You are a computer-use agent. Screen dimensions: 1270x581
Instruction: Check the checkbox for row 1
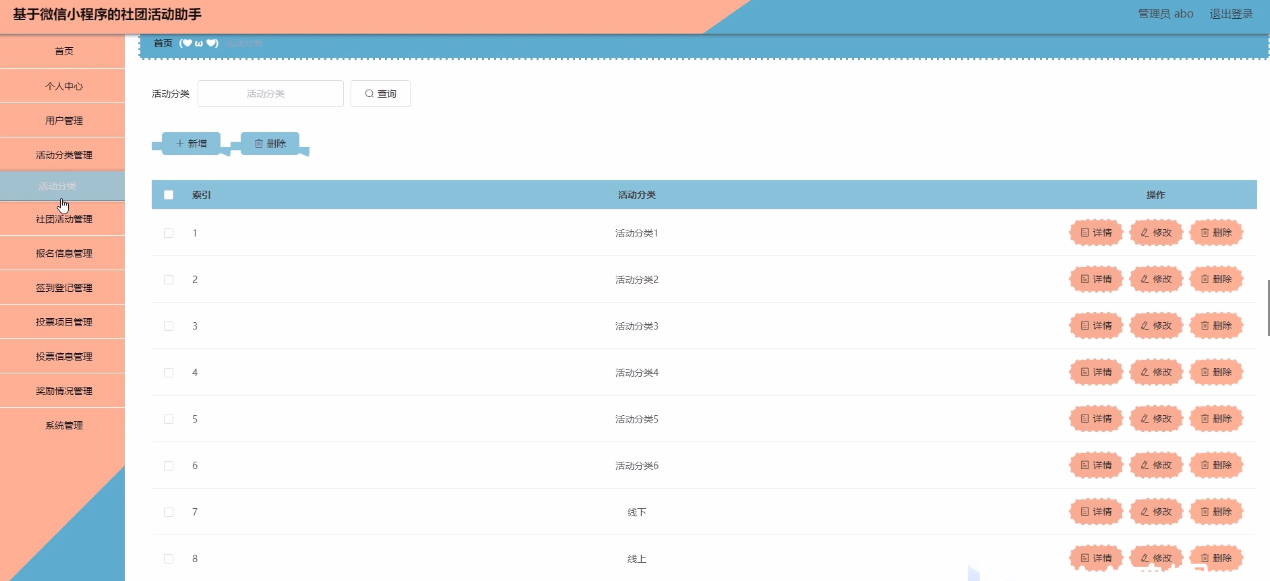click(x=169, y=233)
